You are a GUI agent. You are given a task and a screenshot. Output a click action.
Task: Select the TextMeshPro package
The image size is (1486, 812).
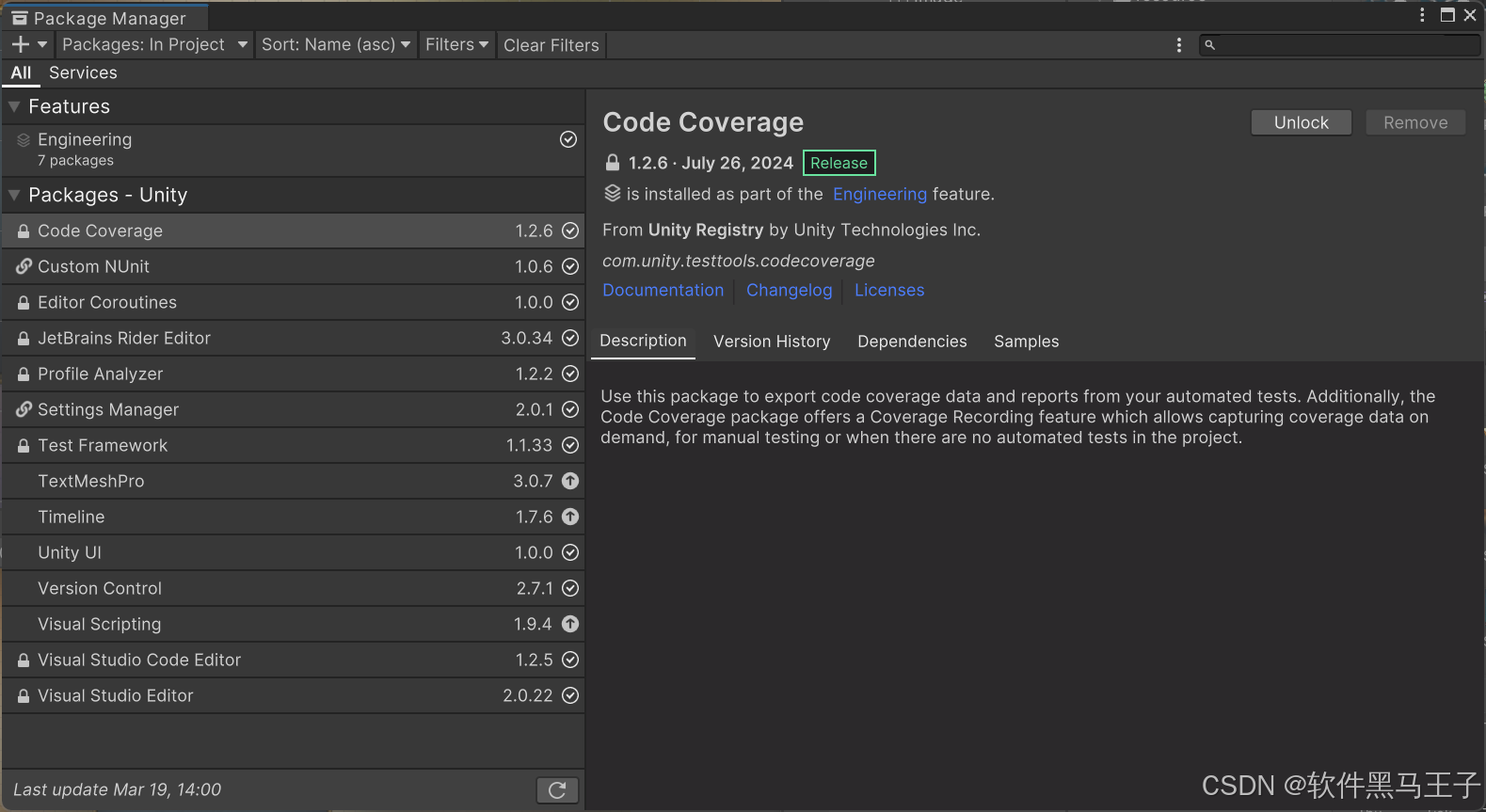click(x=293, y=481)
